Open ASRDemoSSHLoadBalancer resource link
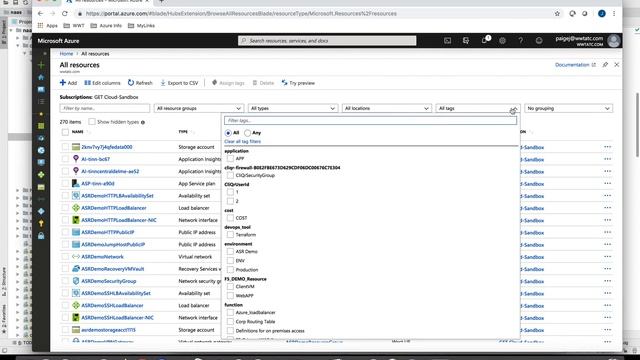Image resolution: width=640 pixels, height=360 pixels. (x=112, y=305)
